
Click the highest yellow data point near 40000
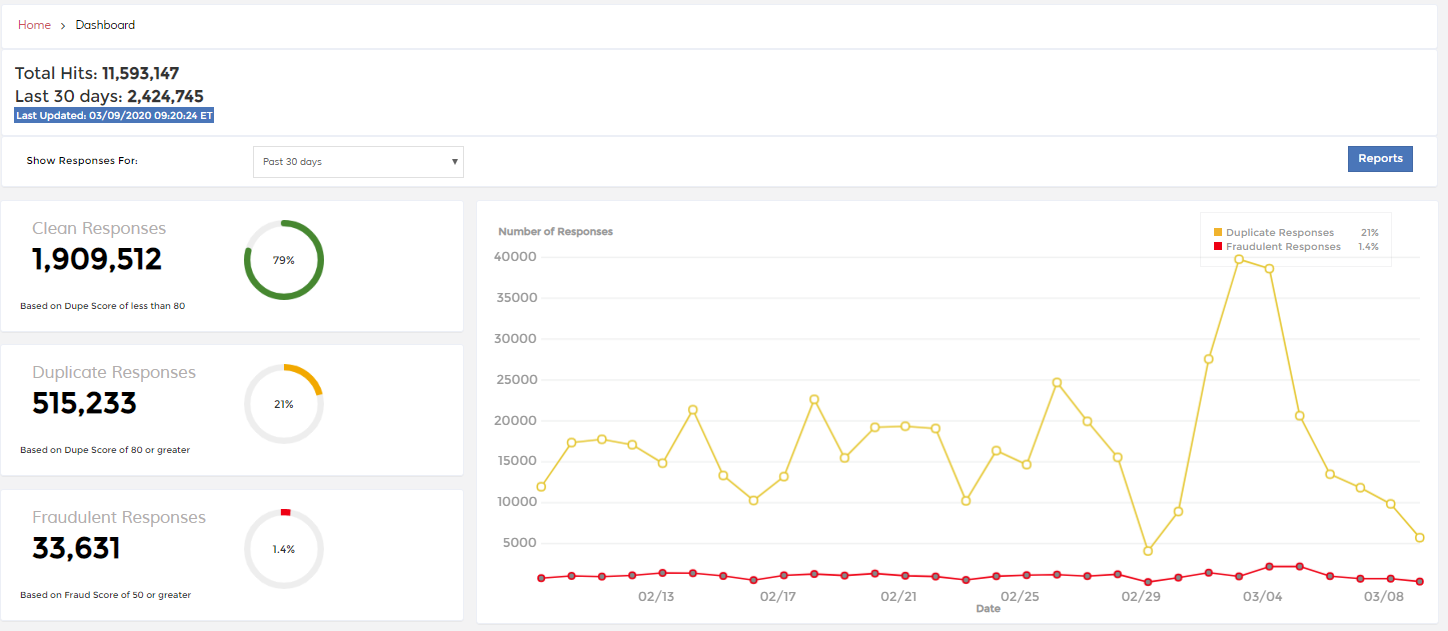coord(1239,259)
